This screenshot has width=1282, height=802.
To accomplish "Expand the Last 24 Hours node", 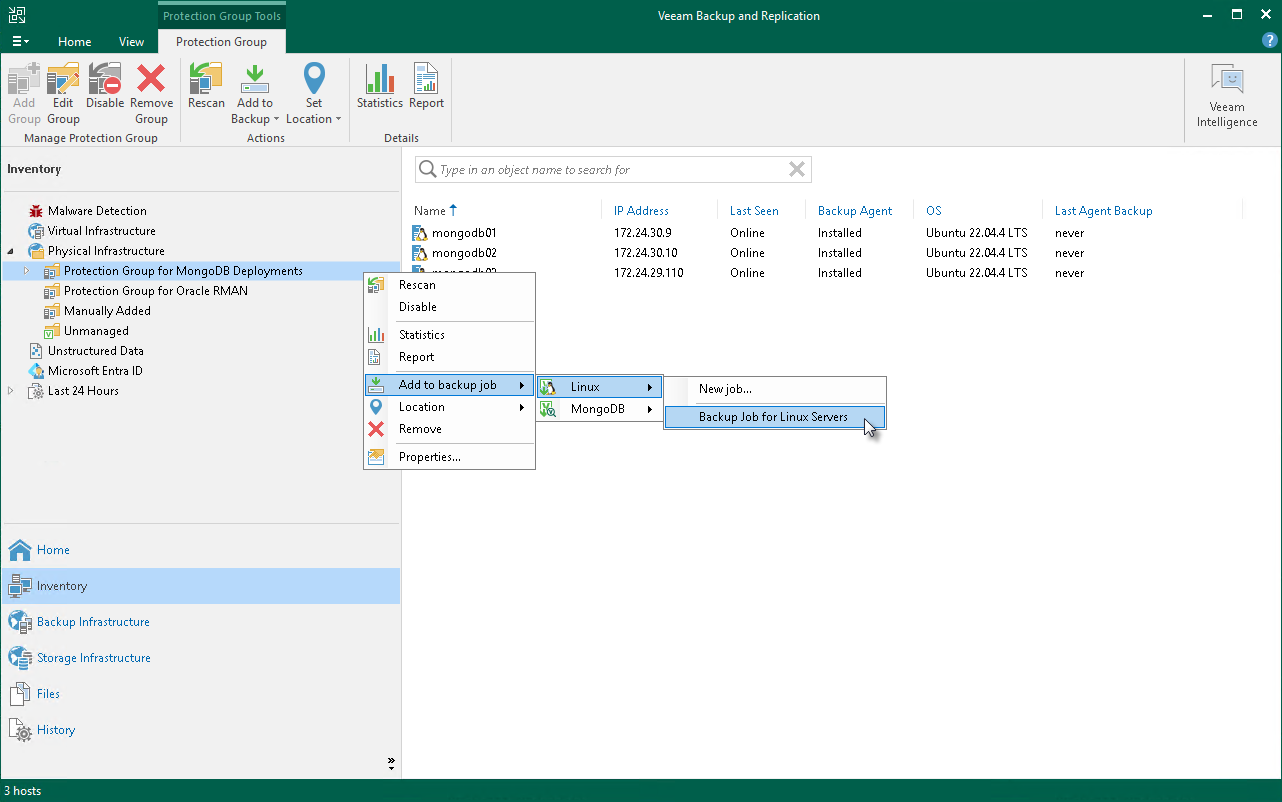I will pos(11,391).
